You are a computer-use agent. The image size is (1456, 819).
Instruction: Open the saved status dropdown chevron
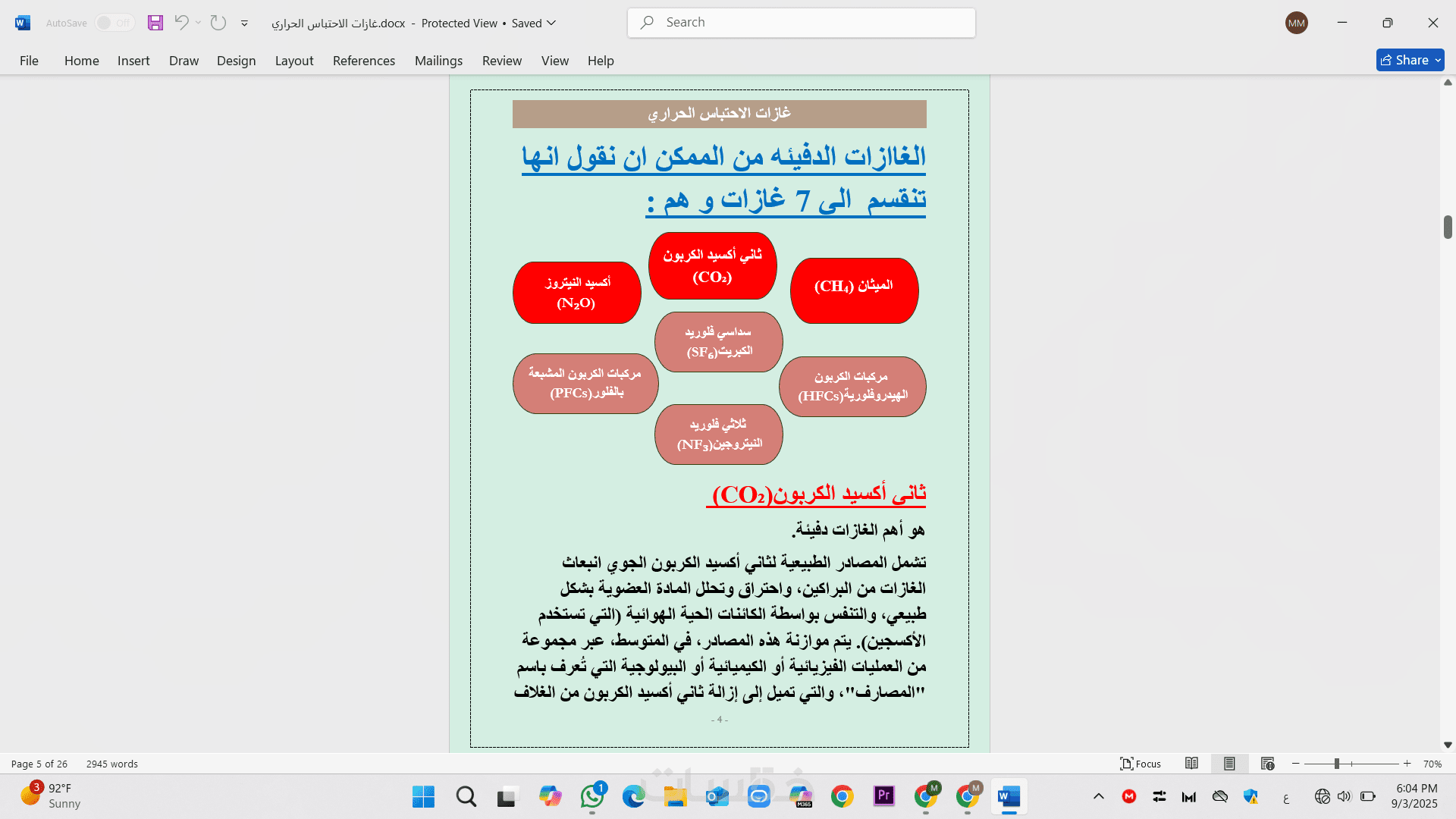point(551,23)
